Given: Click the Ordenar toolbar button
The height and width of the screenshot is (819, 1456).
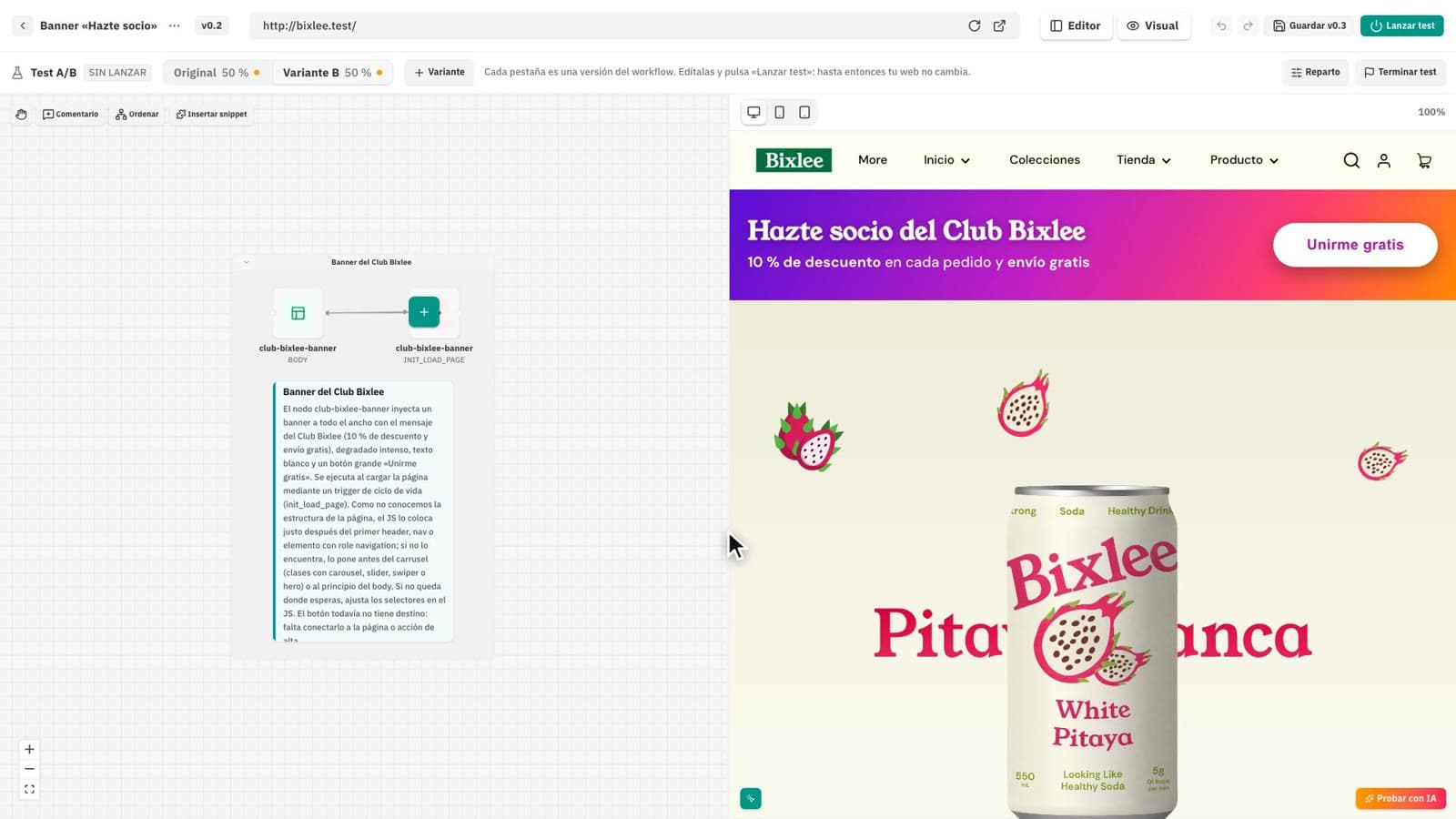Looking at the screenshot, I should pyautogui.click(x=137, y=114).
